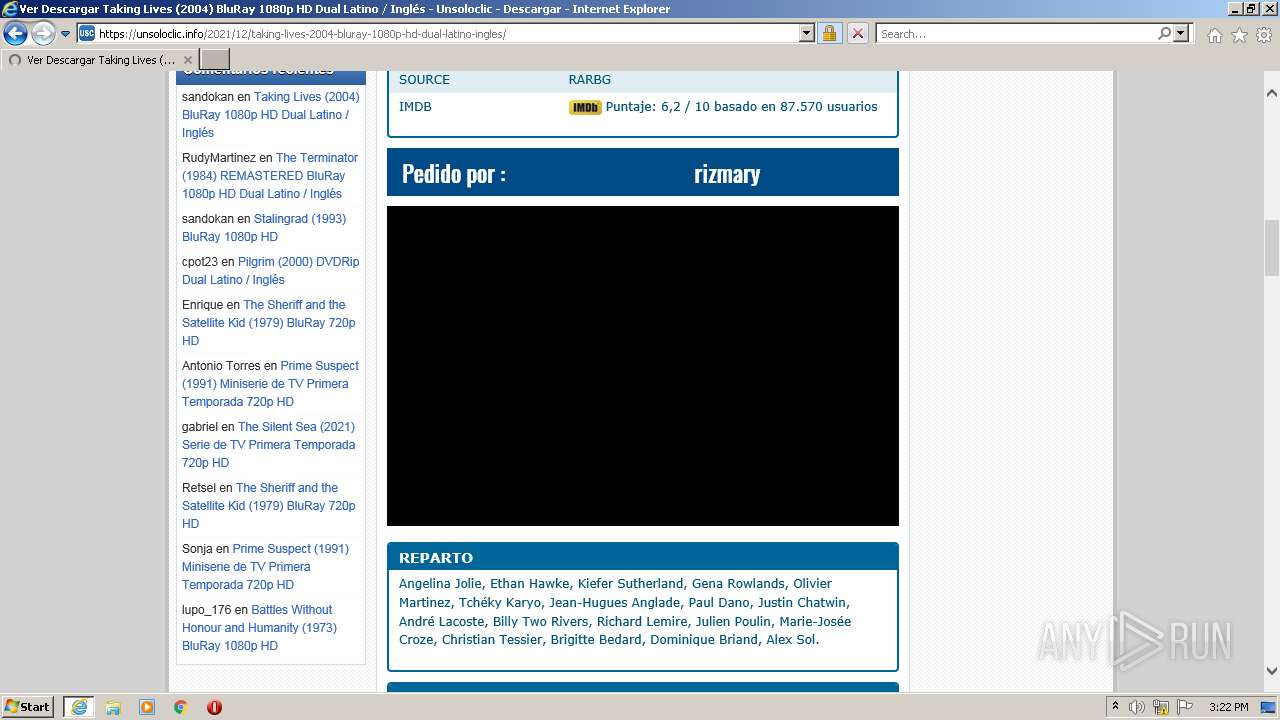Viewport: 1280px width, 720px height.
Task: Select the Ver Descargar Taking Lives tab
Action: [x=99, y=60]
